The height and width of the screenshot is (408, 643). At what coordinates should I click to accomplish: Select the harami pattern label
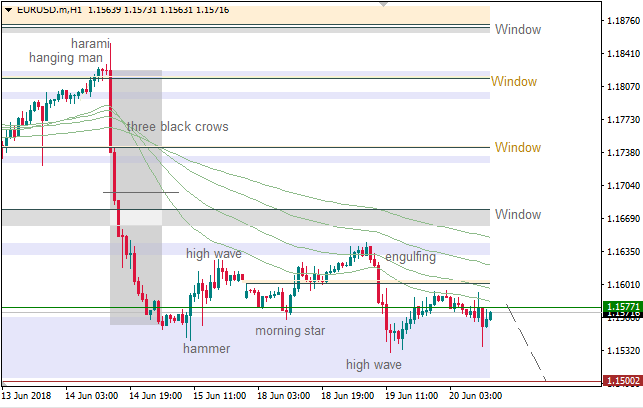90,44
